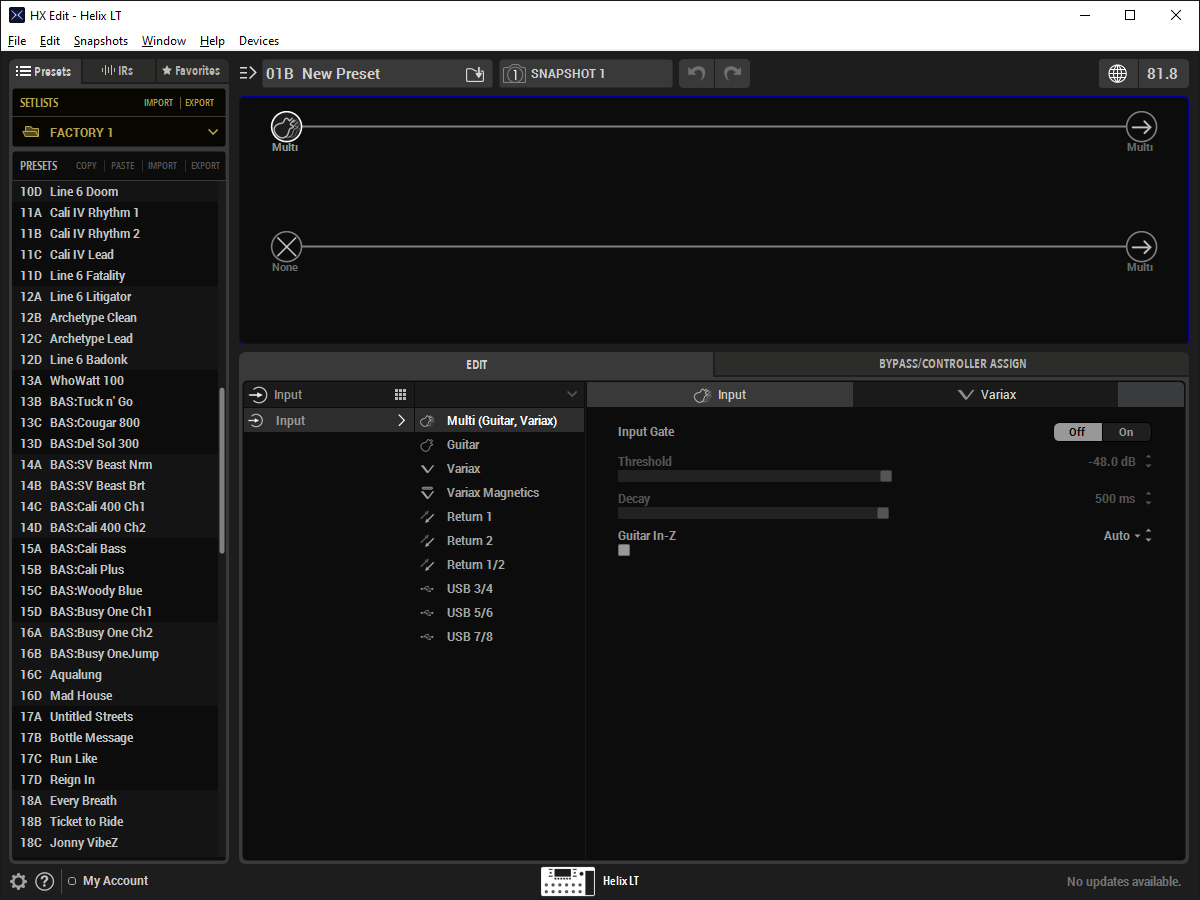Select the Multi guitar input block on path 1
The height and width of the screenshot is (900, 1200).
[x=286, y=127]
